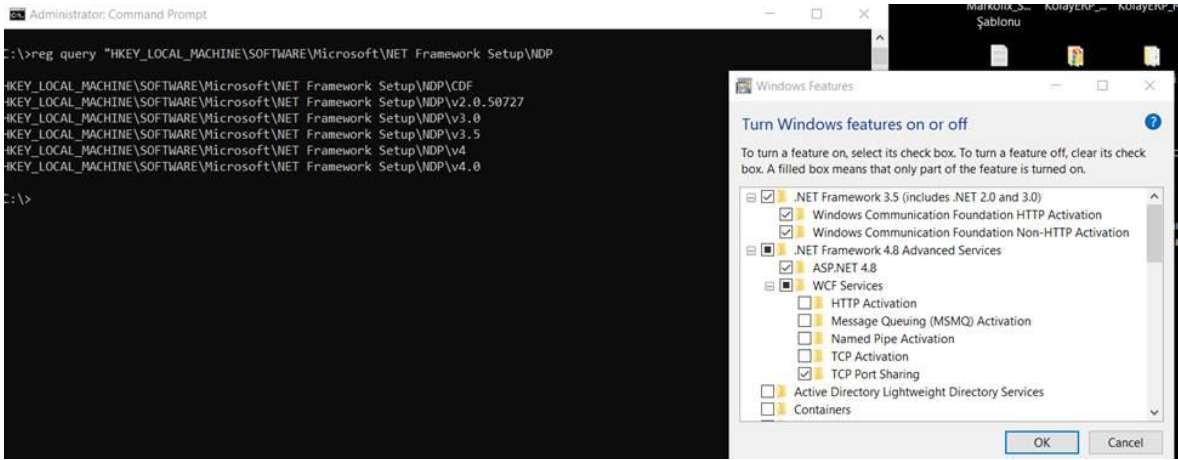1178x460 pixels.
Task: Click OK in Windows Features dialog
Action: tap(1041, 443)
